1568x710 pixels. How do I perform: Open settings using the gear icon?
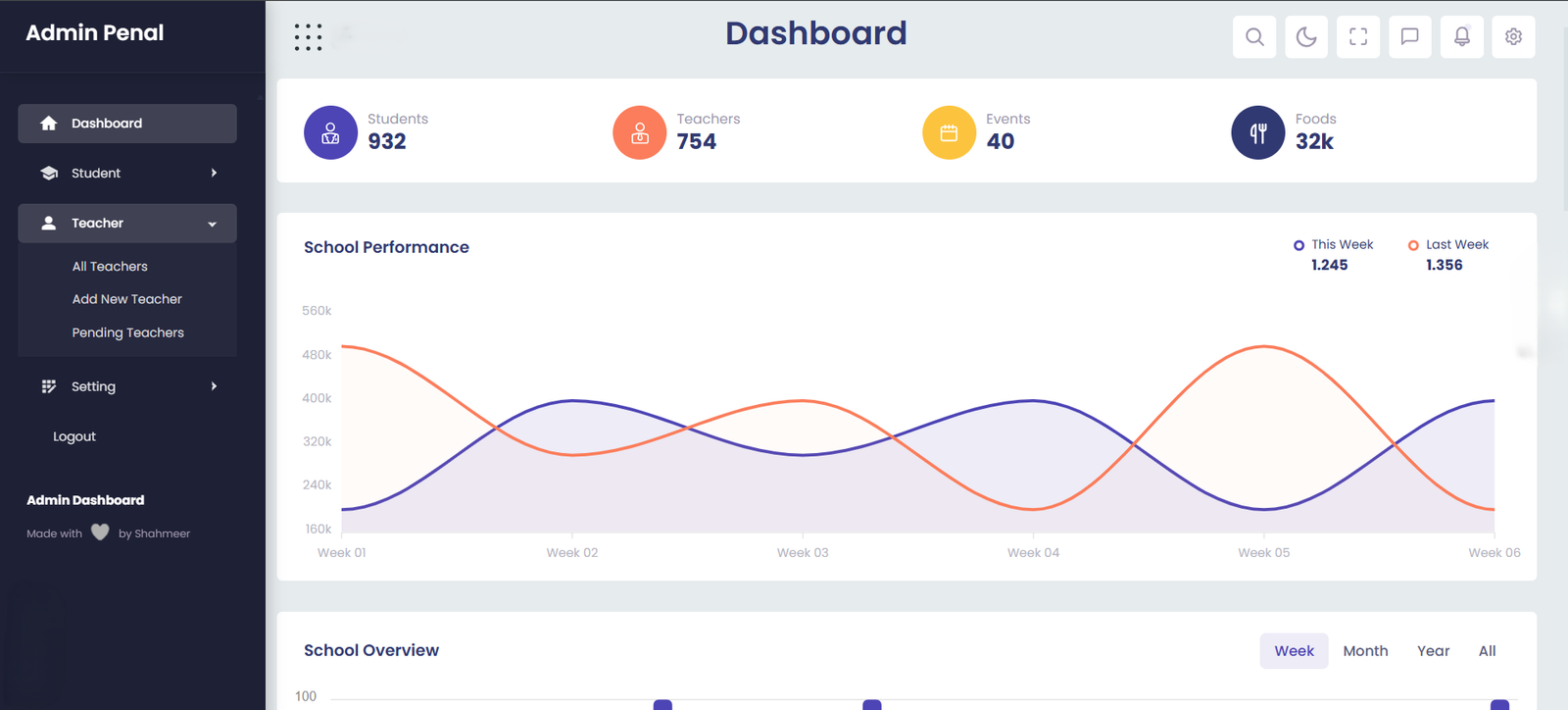point(1513,36)
